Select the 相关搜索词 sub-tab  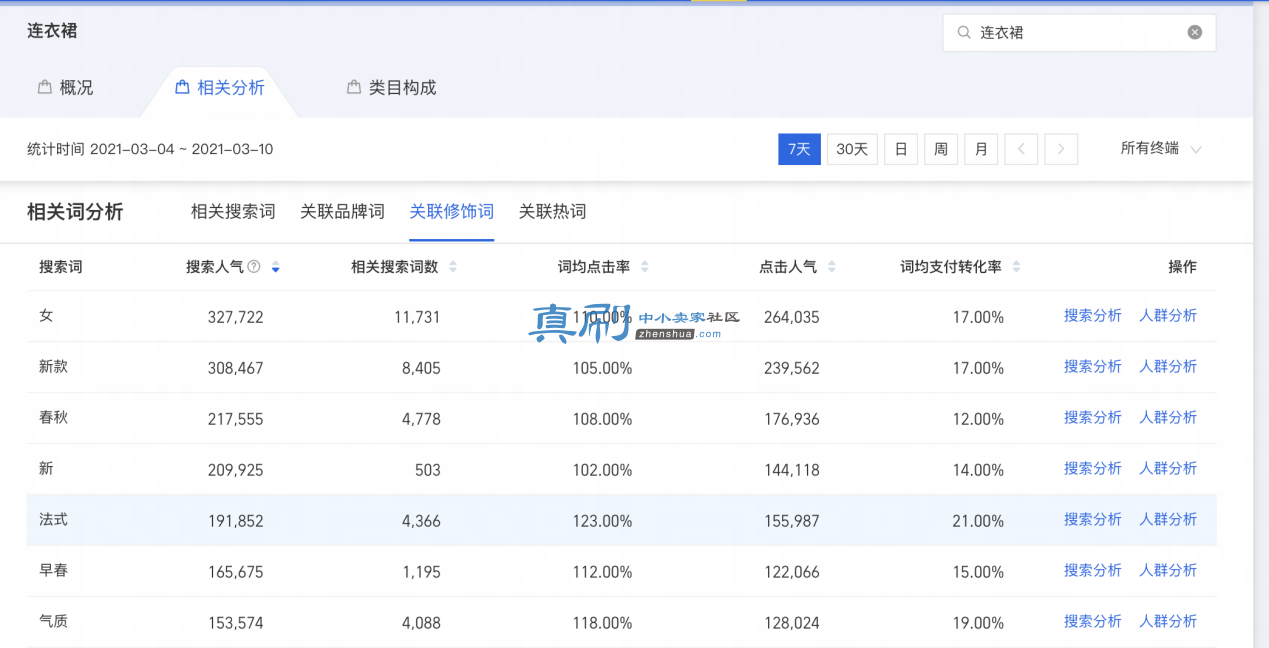pos(233,212)
